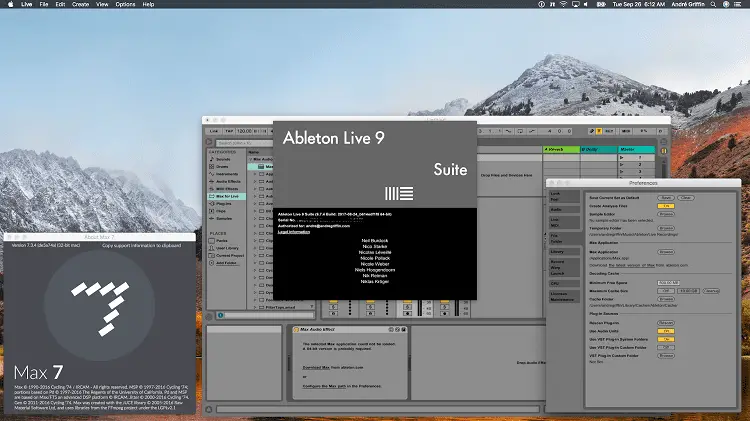This screenshot has height=421, width=750.
Task: Activate Draw Mode pencil in Live toolbar
Action: (x=592, y=131)
